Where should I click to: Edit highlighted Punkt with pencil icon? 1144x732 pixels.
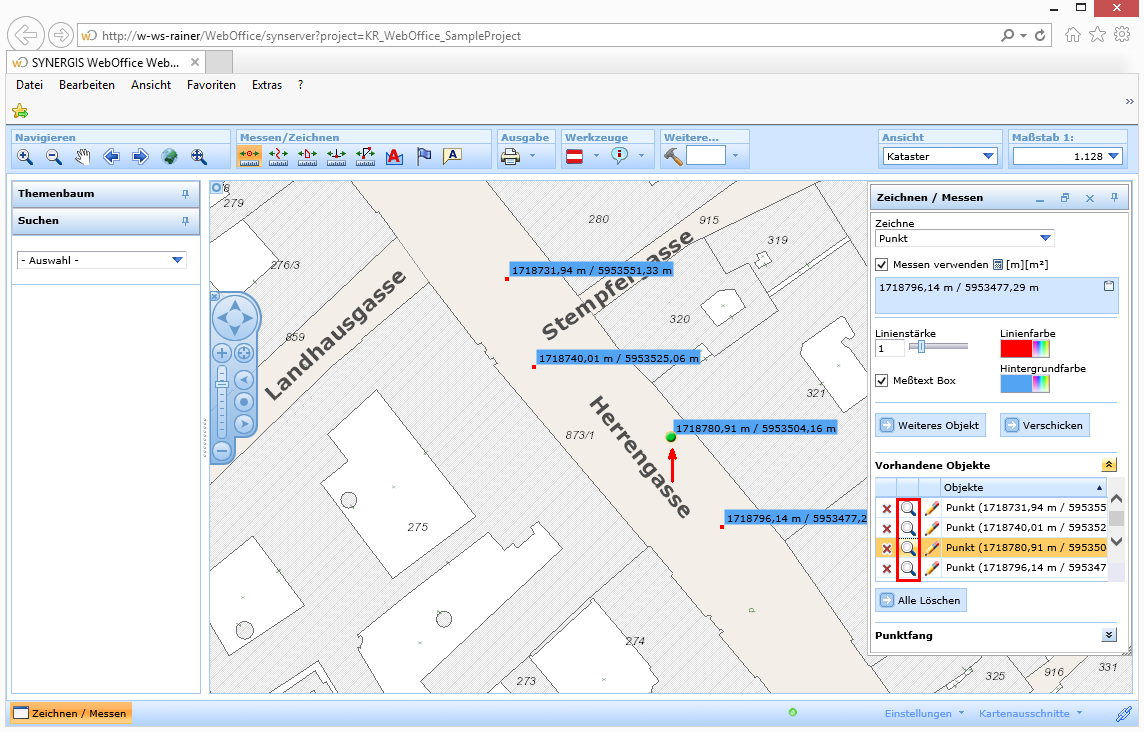(932, 548)
